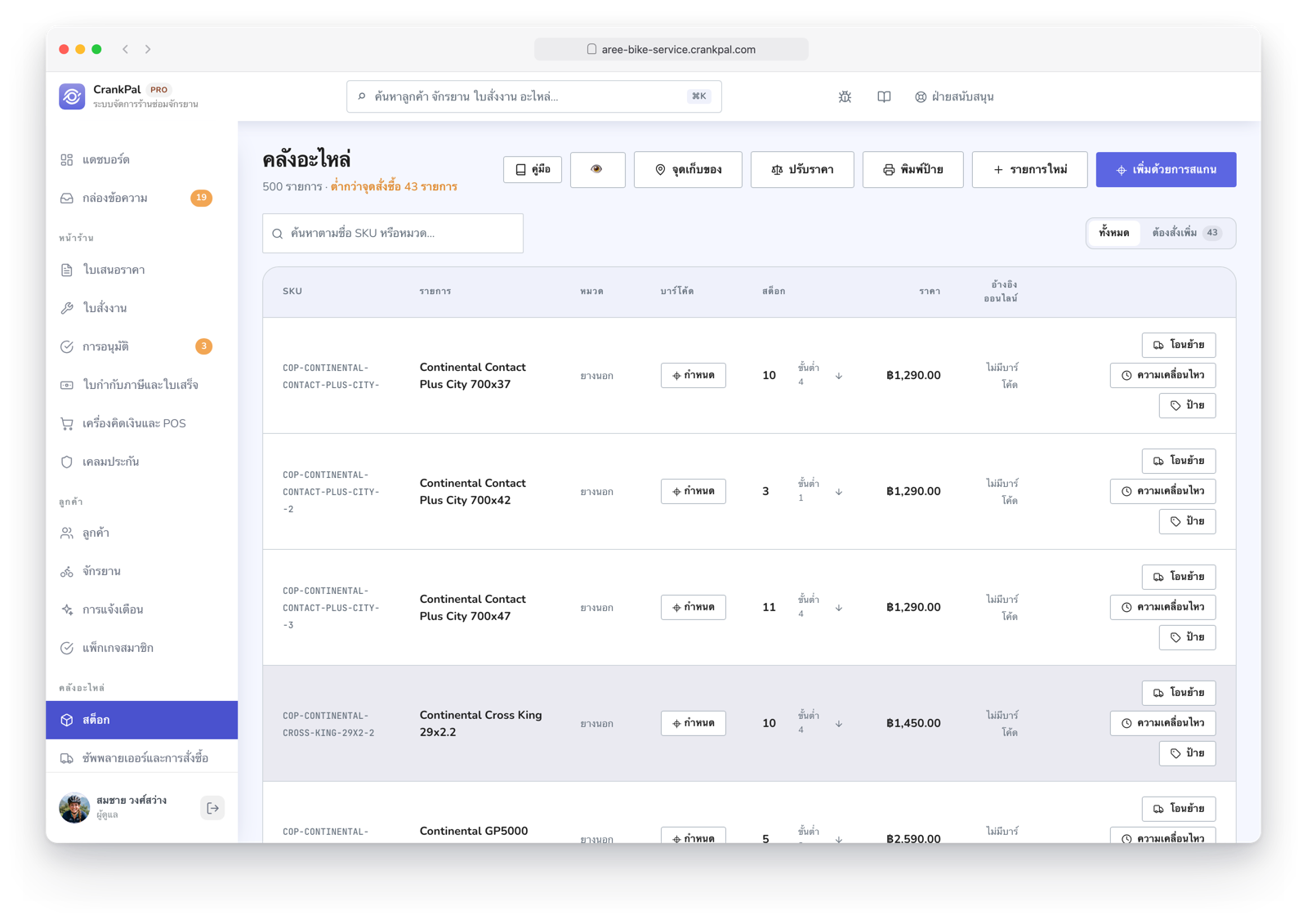Click กำหนด barcode for Contact Plus City 700x37

click(694, 375)
